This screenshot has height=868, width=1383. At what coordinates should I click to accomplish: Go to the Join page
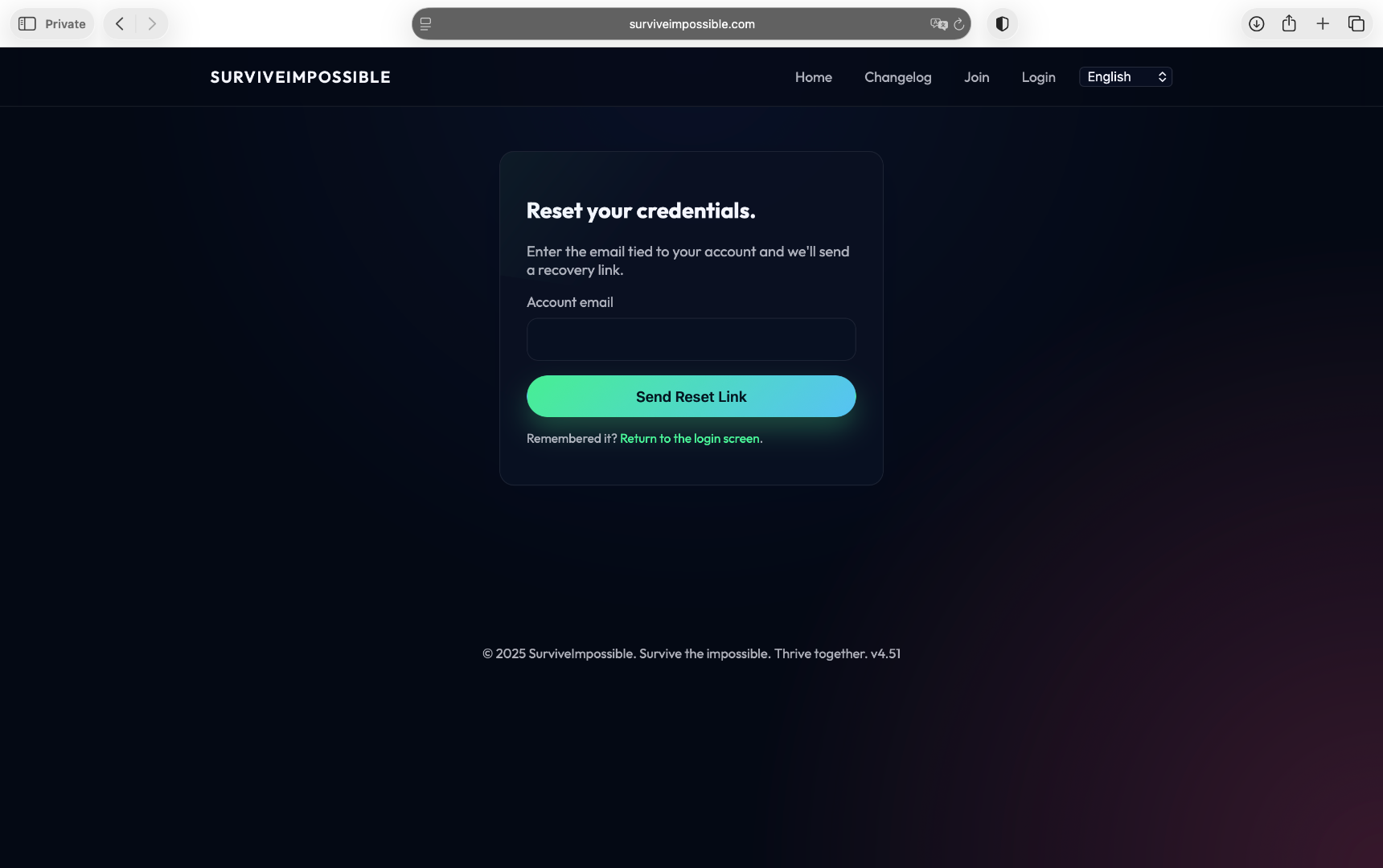(977, 77)
